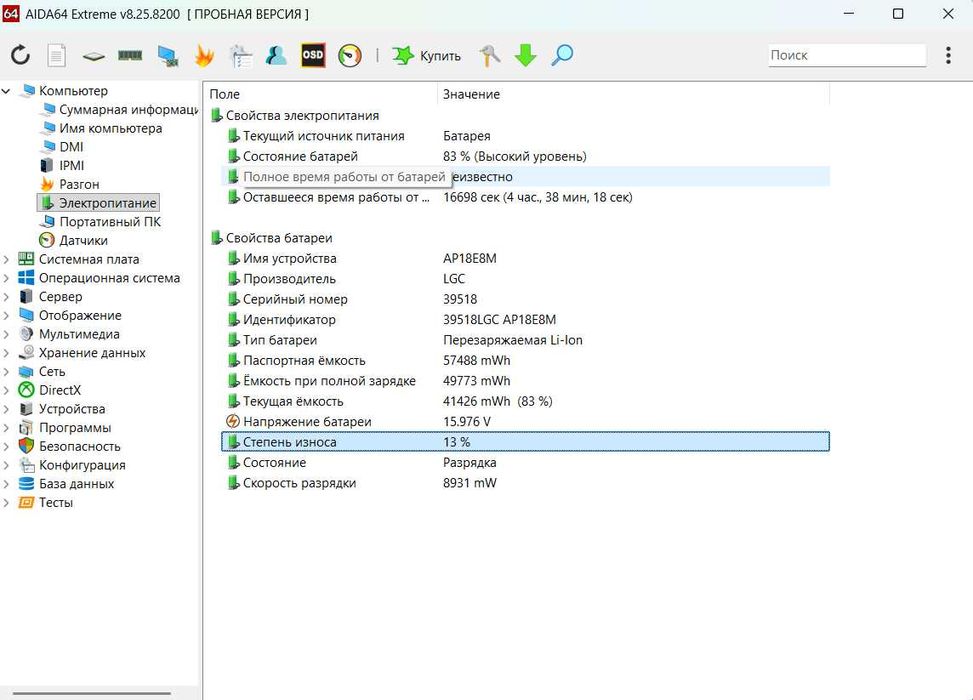
Task: Select the Паспортная ёмкость row
Action: pos(525,361)
